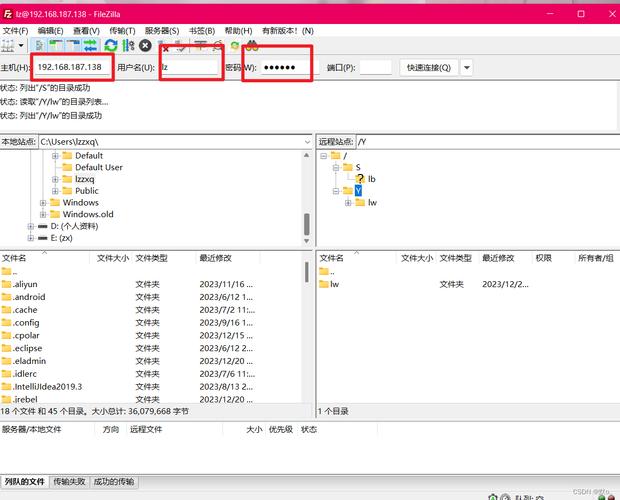Screen dimensions: 620x500
Task: Switch to the 传输失败 tab
Action: click(x=69, y=481)
